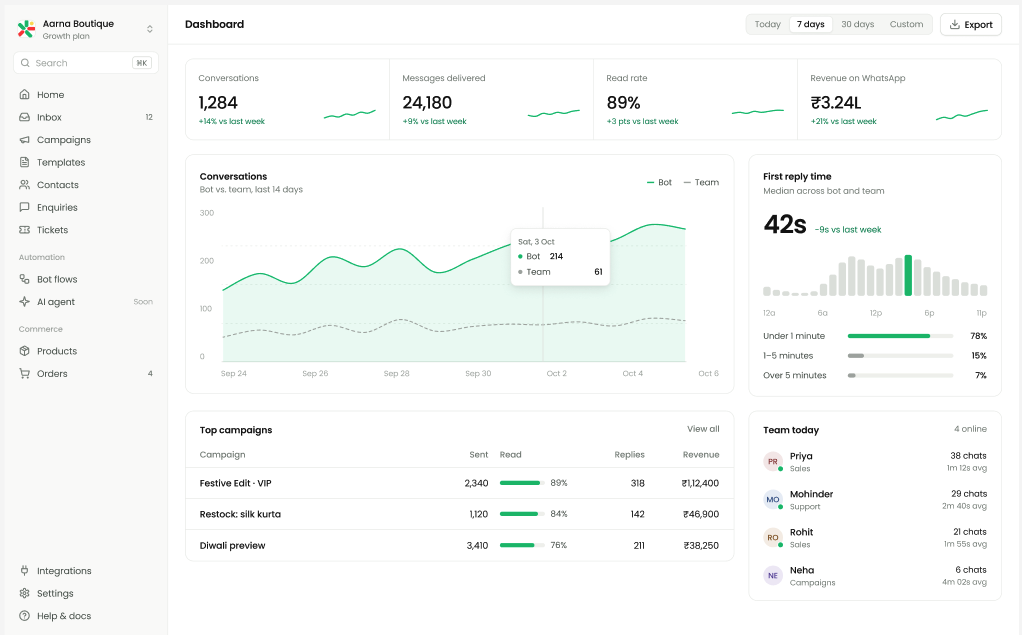The height and width of the screenshot is (635, 1022).
Task: Select the 30 days range tab
Action: coord(858,24)
